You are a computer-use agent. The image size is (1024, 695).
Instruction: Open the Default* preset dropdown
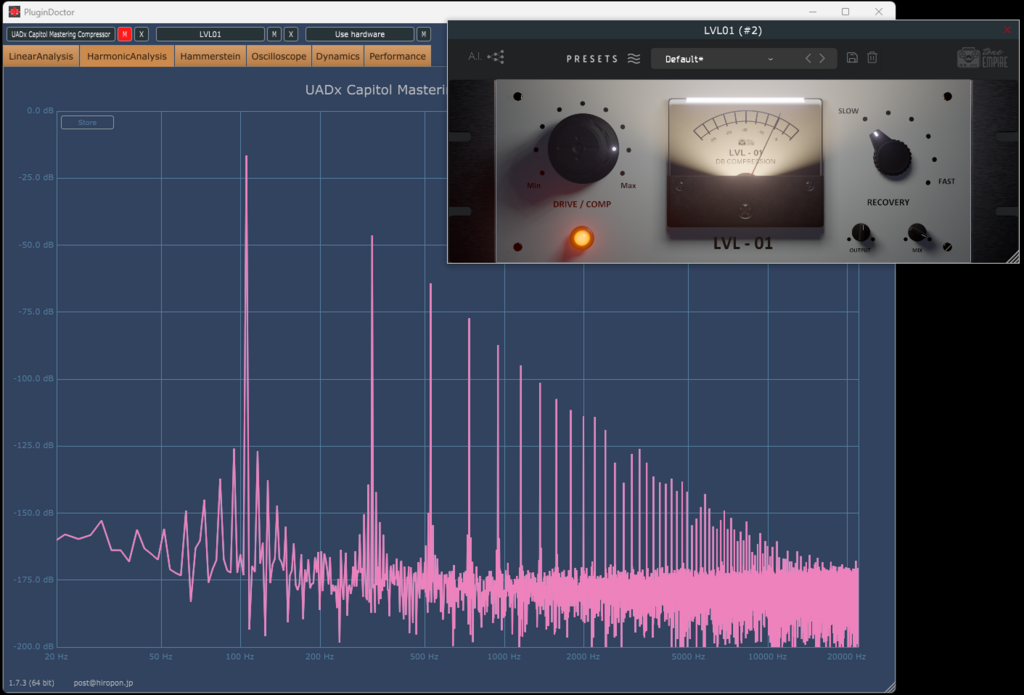[718, 59]
